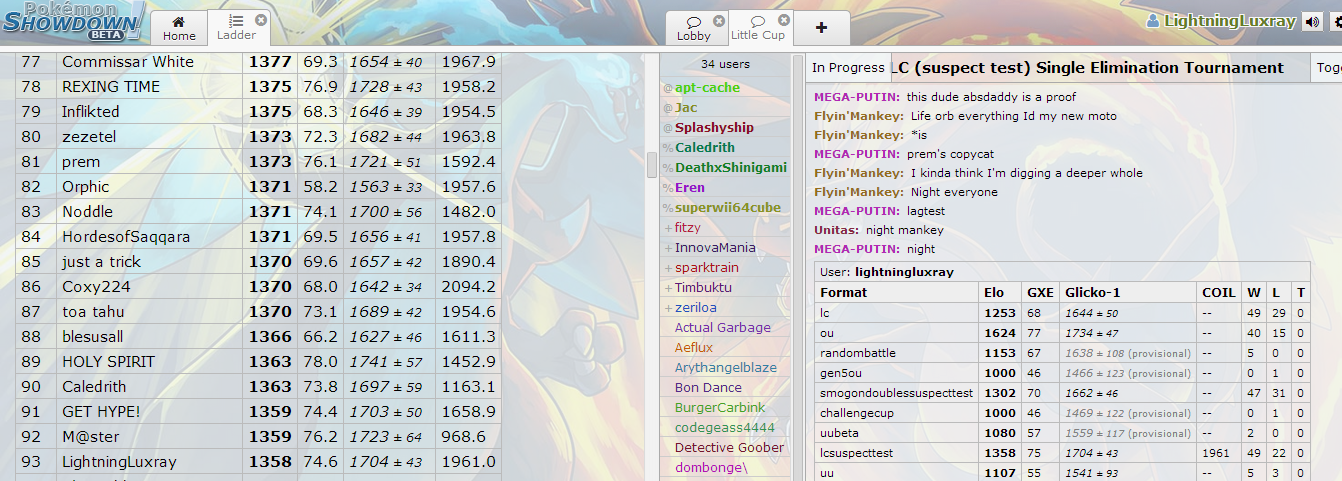The width and height of the screenshot is (1342, 481).
Task: Toggle the tournament panel at right edge
Action: point(1327,68)
